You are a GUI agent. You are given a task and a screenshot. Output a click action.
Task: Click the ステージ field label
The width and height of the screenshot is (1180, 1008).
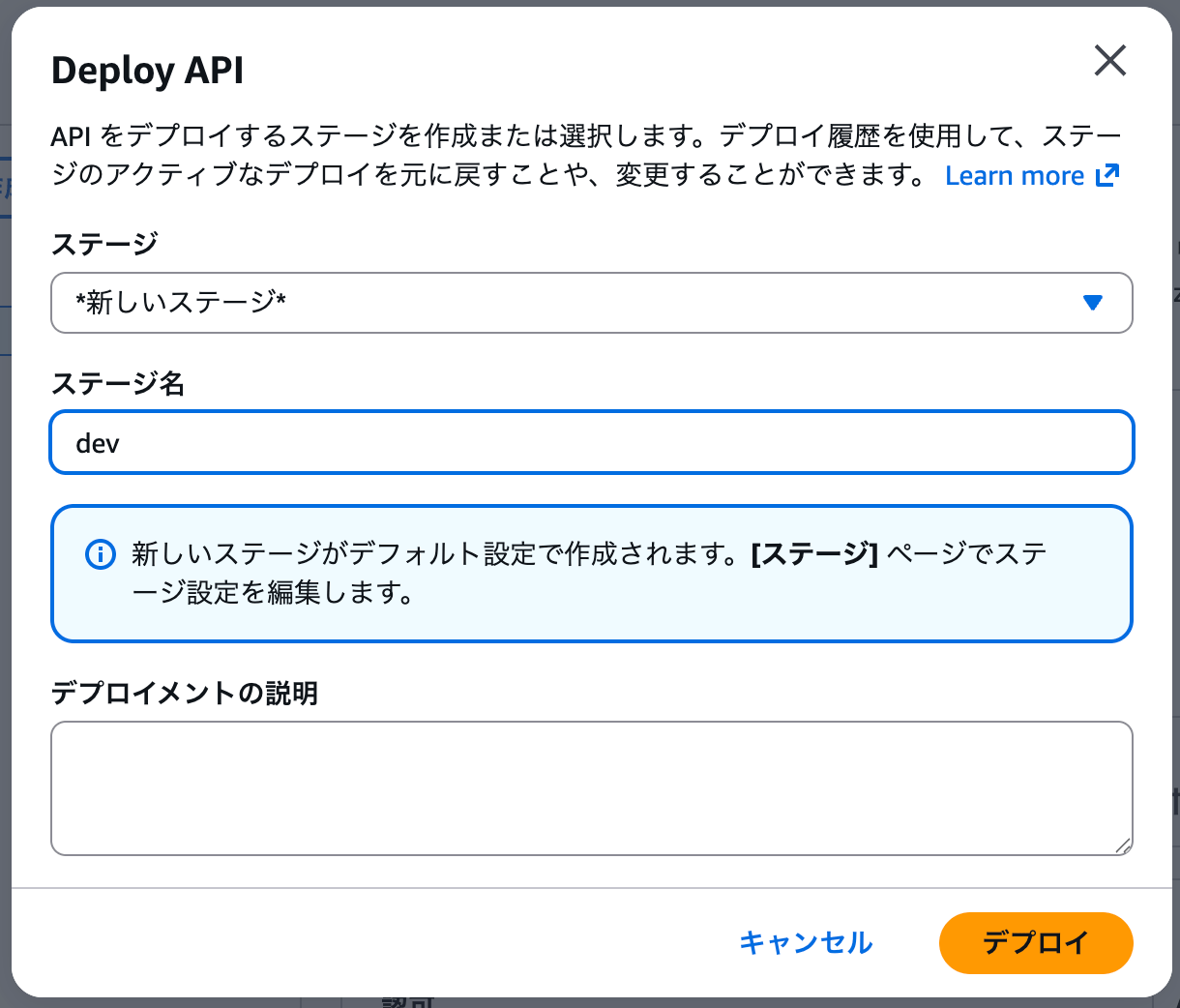pyautogui.click(x=103, y=244)
